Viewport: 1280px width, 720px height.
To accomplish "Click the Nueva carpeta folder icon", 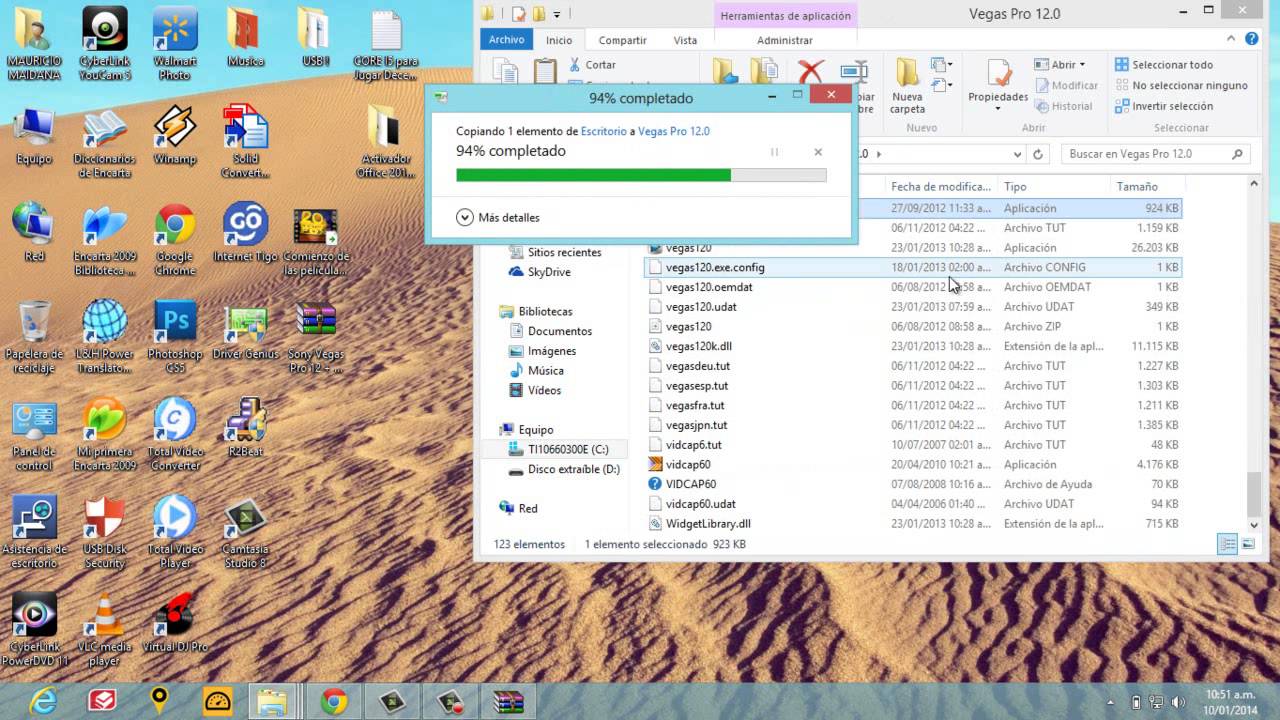I will coord(907,73).
